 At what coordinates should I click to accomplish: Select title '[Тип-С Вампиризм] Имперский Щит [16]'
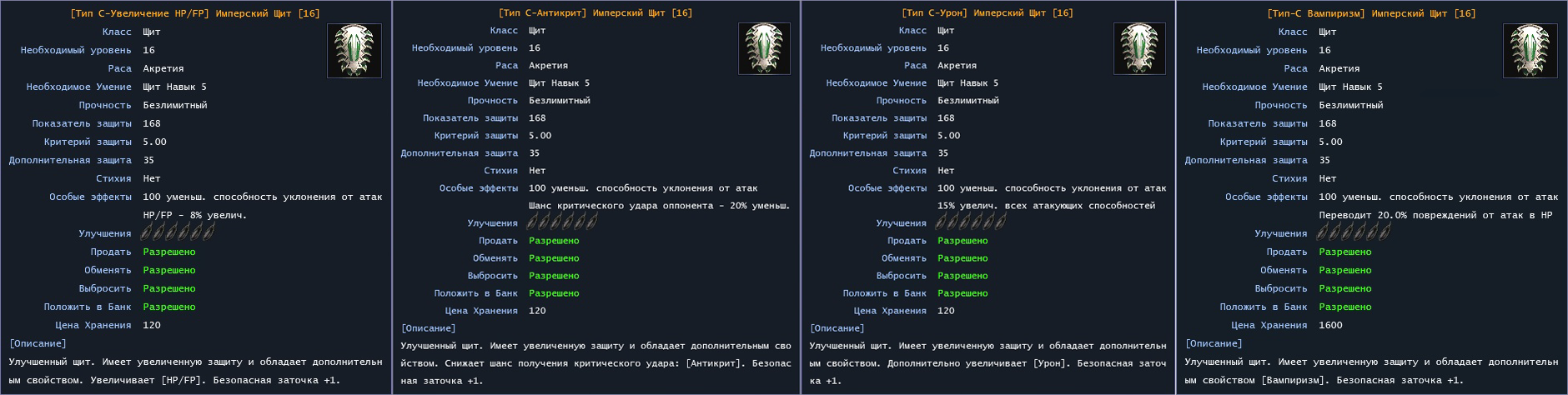click(1371, 13)
